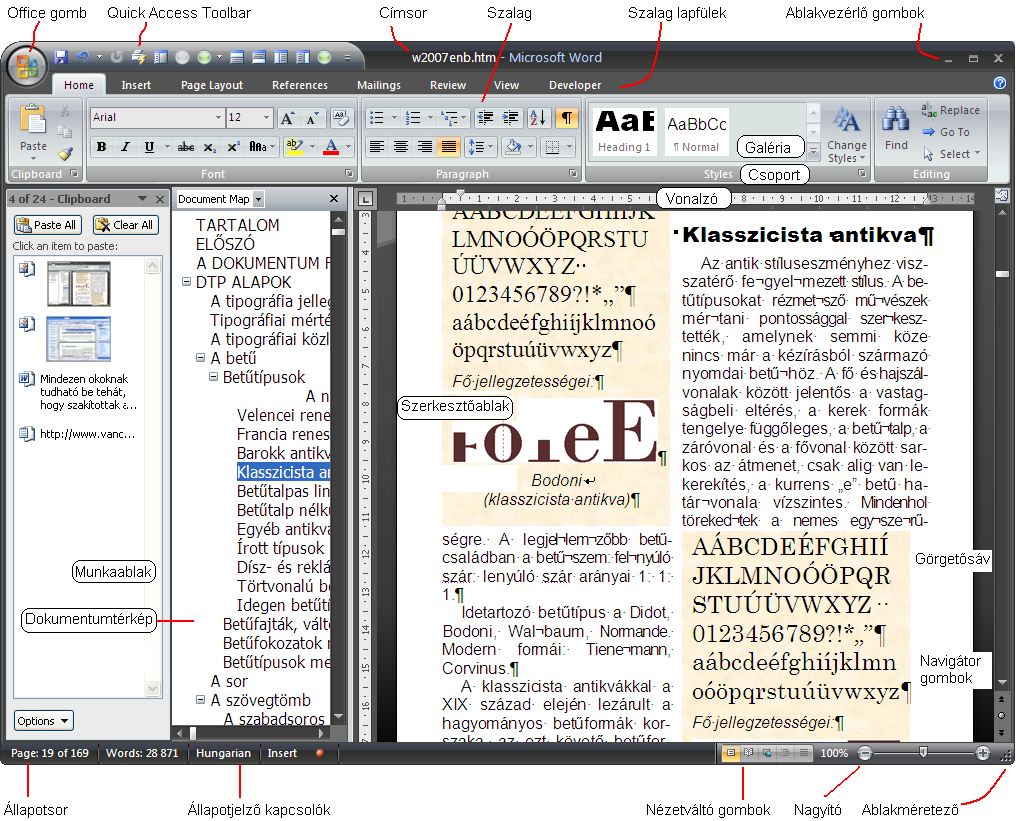The width and height of the screenshot is (1016, 821).
Task: Apply strikethrough to text
Action: tap(186, 147)
